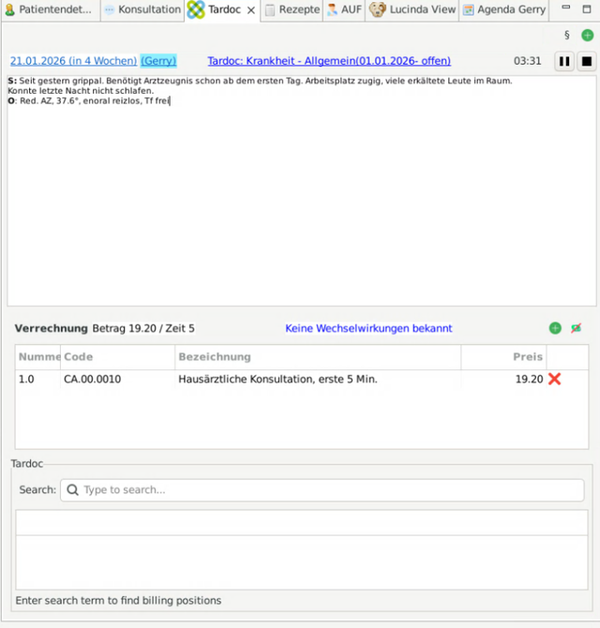Viewport: 600px width, 628px height.
Task: Switch to the Patientendetails tab
Action: point(48,9)
